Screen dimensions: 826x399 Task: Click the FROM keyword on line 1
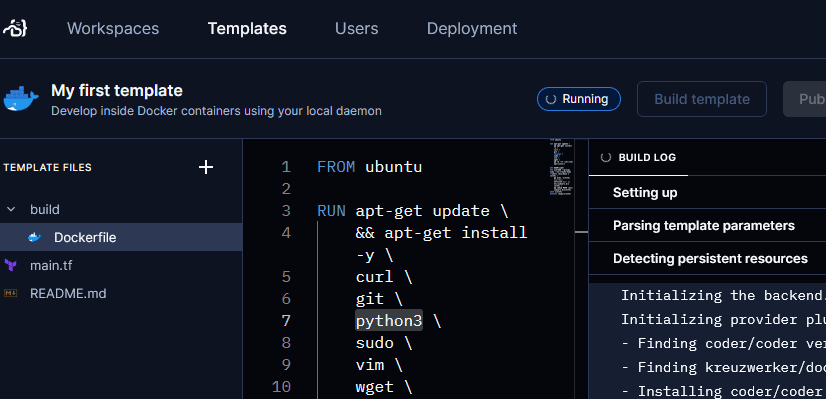point(336,167)
